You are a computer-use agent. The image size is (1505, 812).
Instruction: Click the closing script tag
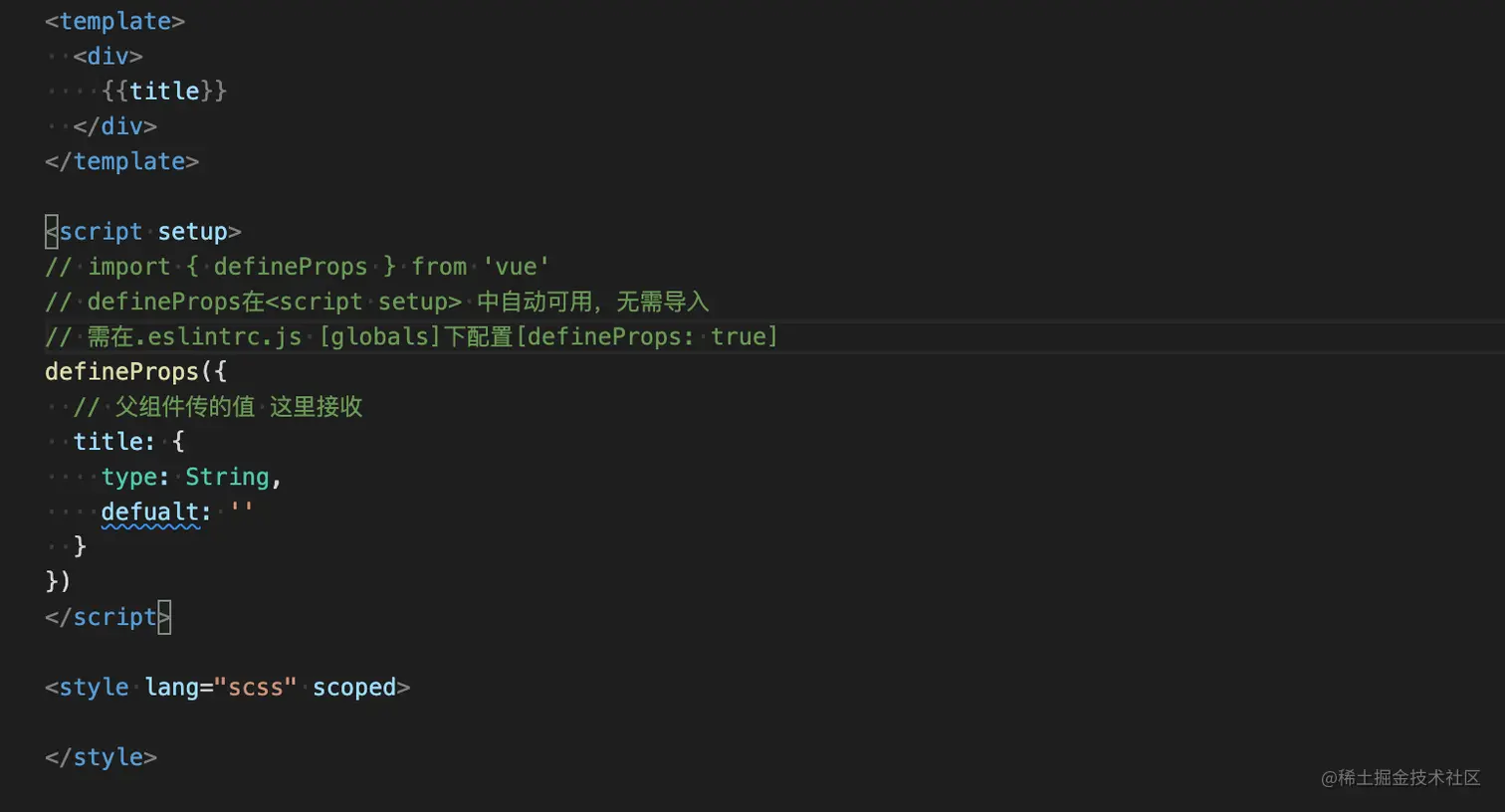pyautogui.click(x=107, y=618)
